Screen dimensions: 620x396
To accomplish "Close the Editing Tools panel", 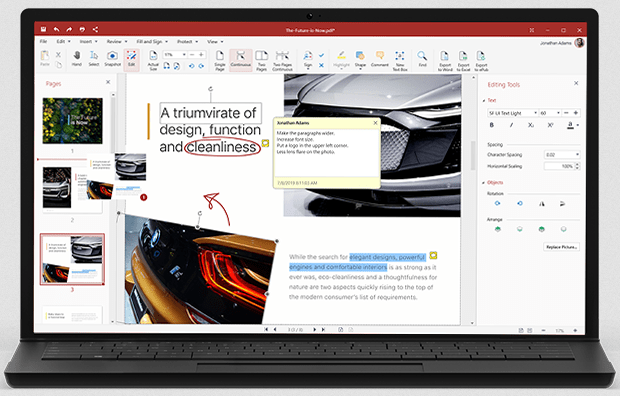I will (x=576, y=83).
